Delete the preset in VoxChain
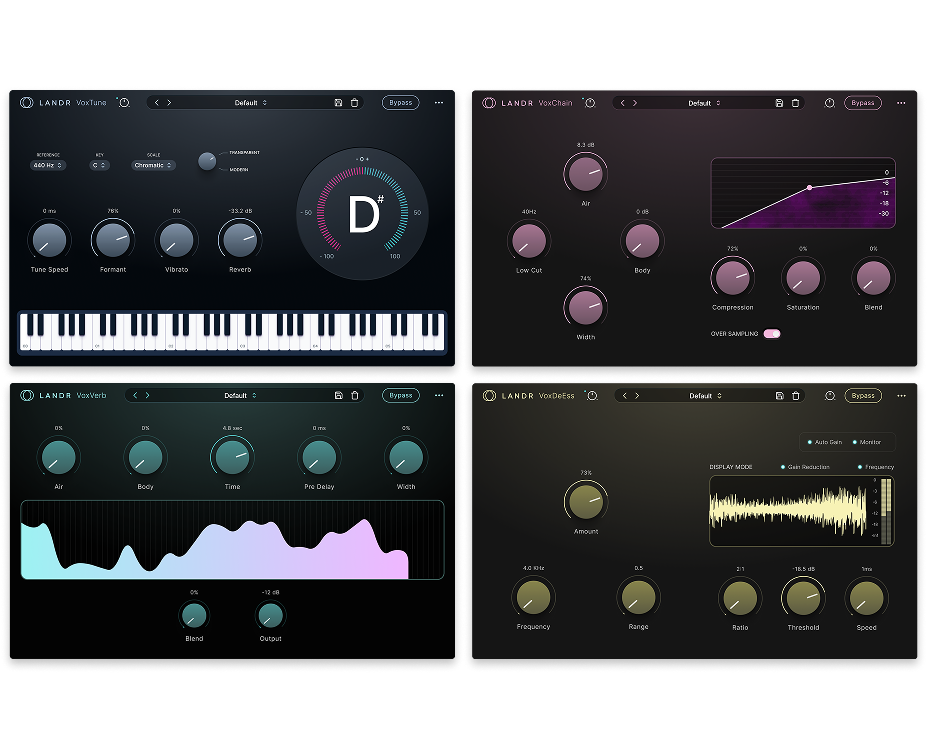927x749 pixels. click(796, 103)
